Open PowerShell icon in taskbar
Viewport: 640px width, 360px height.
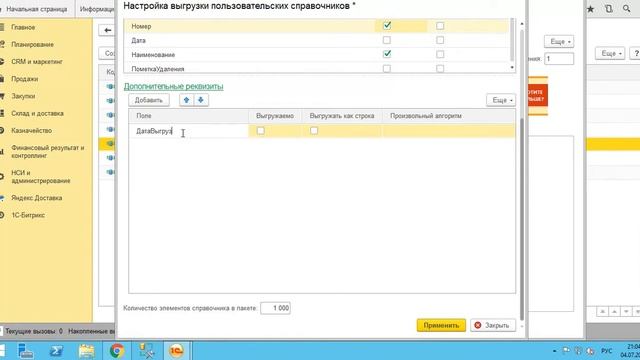tap(56, 351)
